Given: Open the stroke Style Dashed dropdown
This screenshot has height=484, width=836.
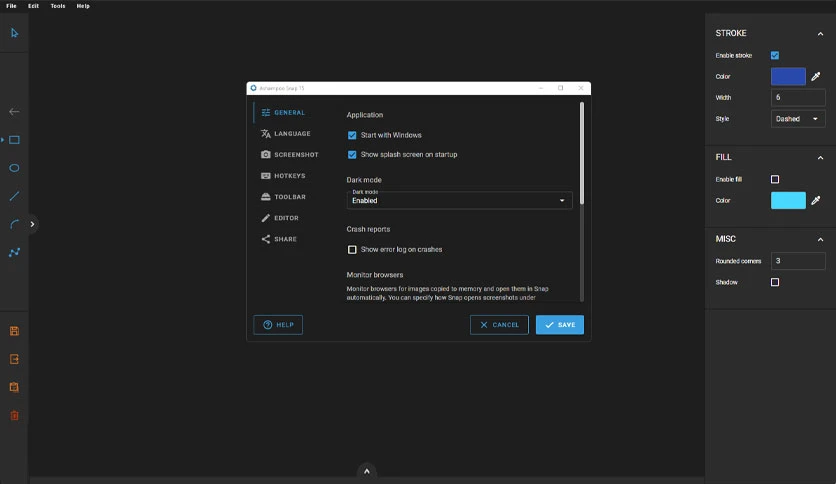Looking at the screenshot, I should (798, 119).
